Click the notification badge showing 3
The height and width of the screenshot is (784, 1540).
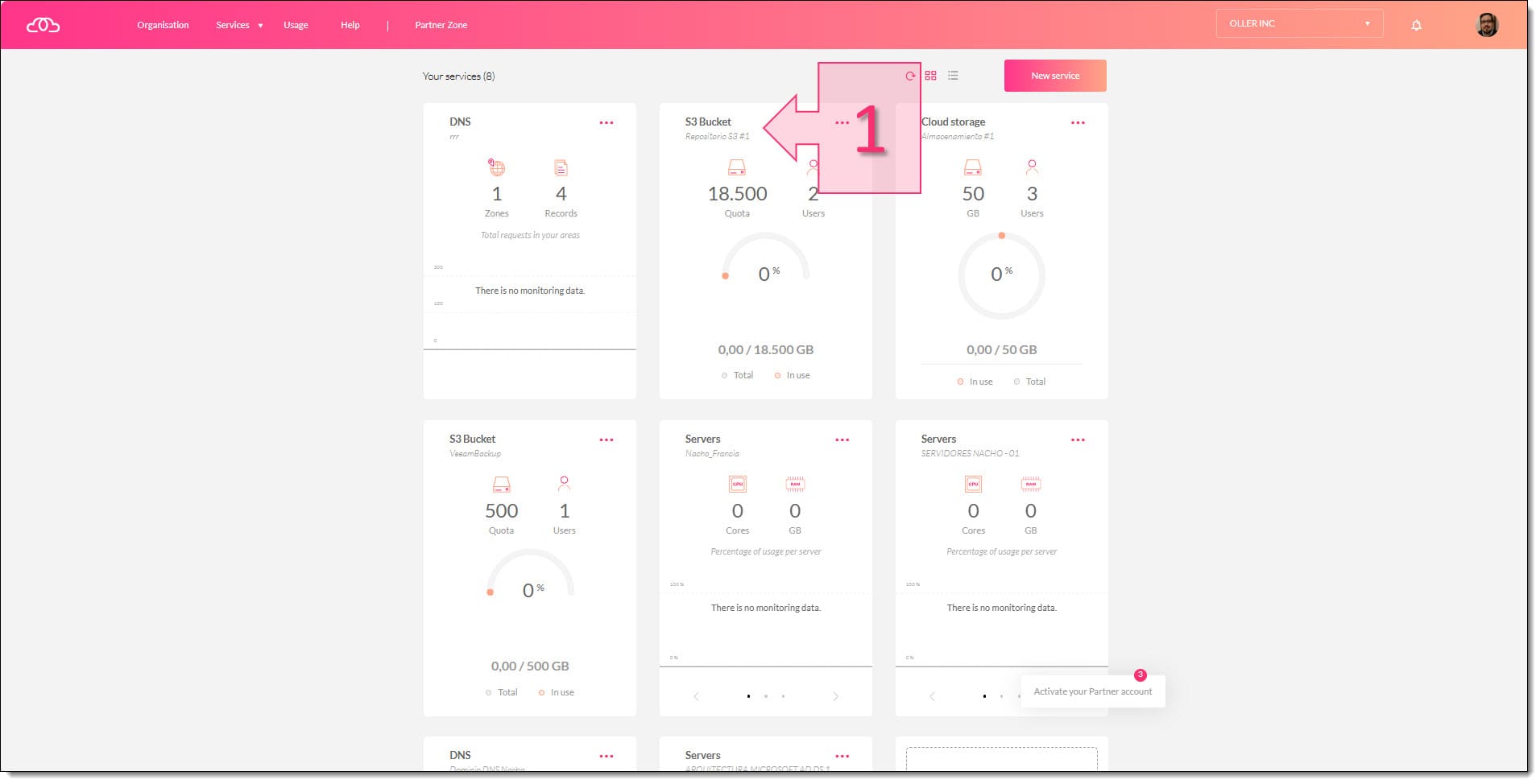pyautogui.click(x=1140, y=675)
